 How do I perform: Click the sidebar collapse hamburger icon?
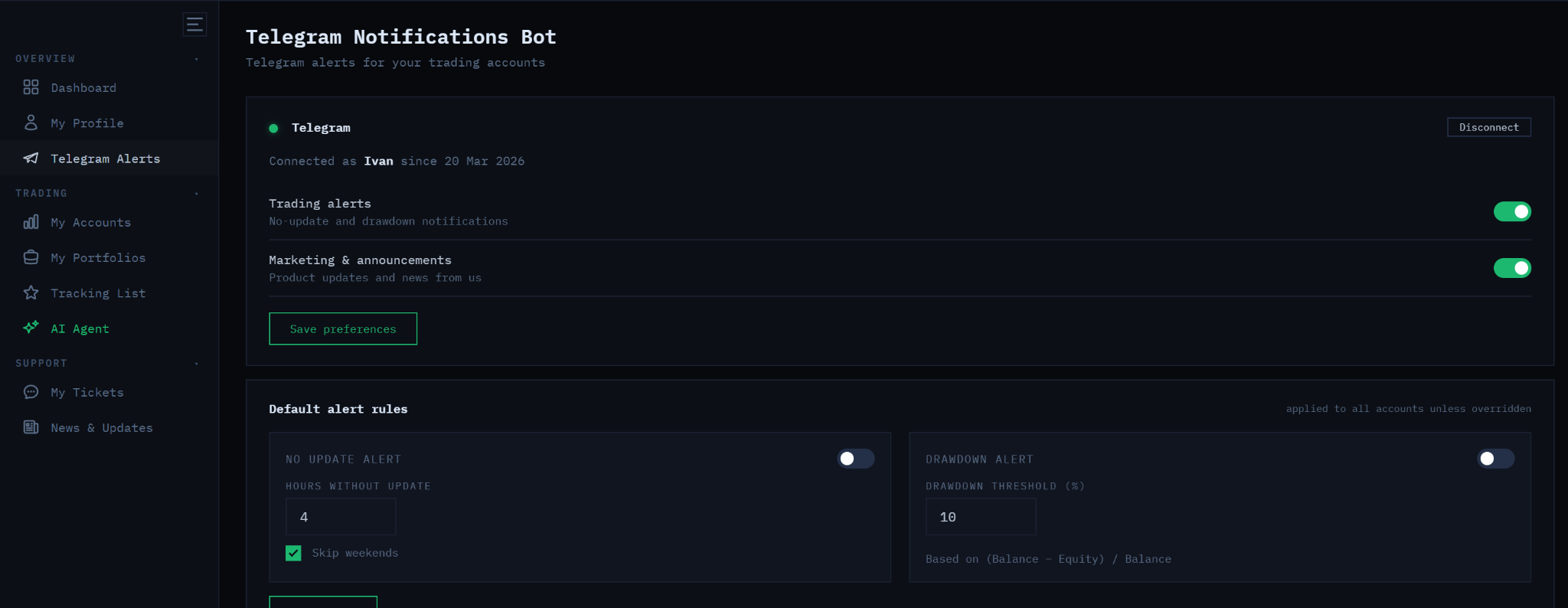click(194, 24)
